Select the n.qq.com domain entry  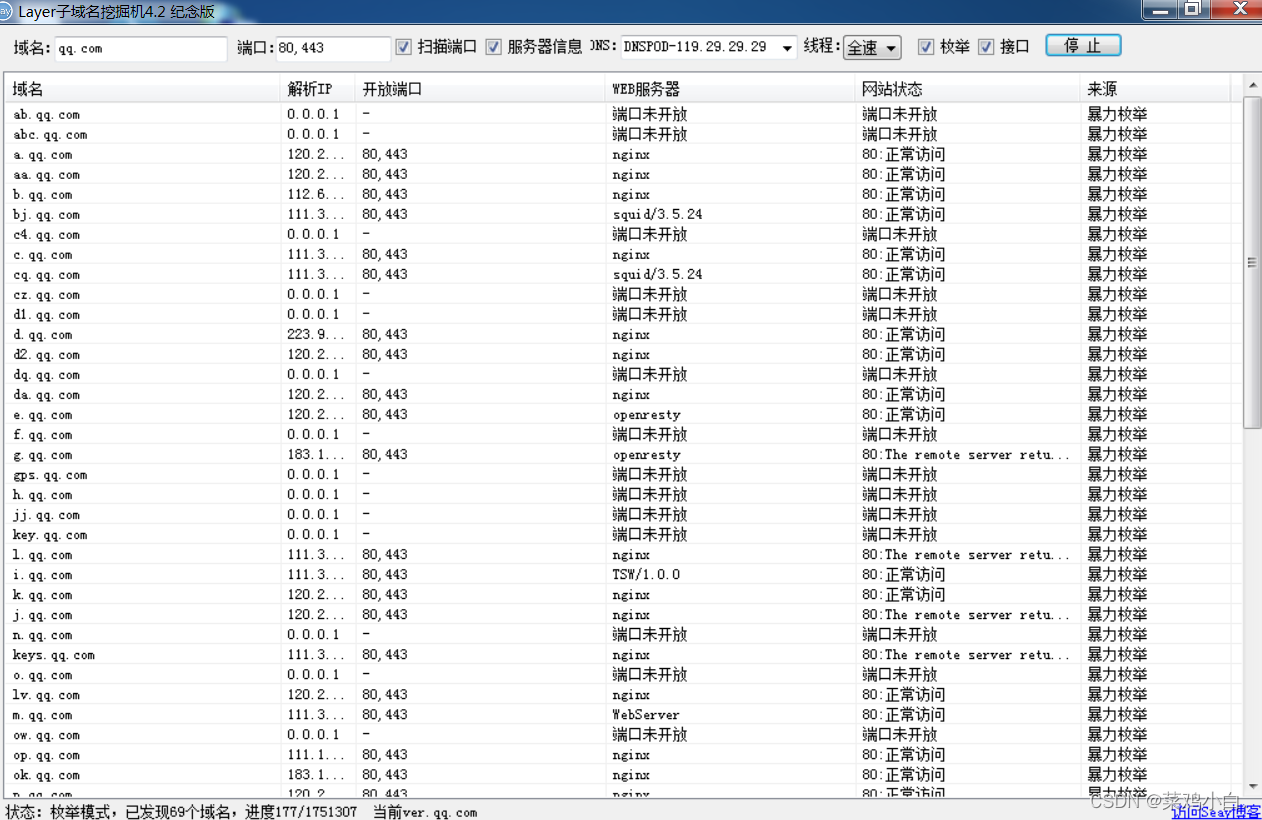[x=43, y=635]
